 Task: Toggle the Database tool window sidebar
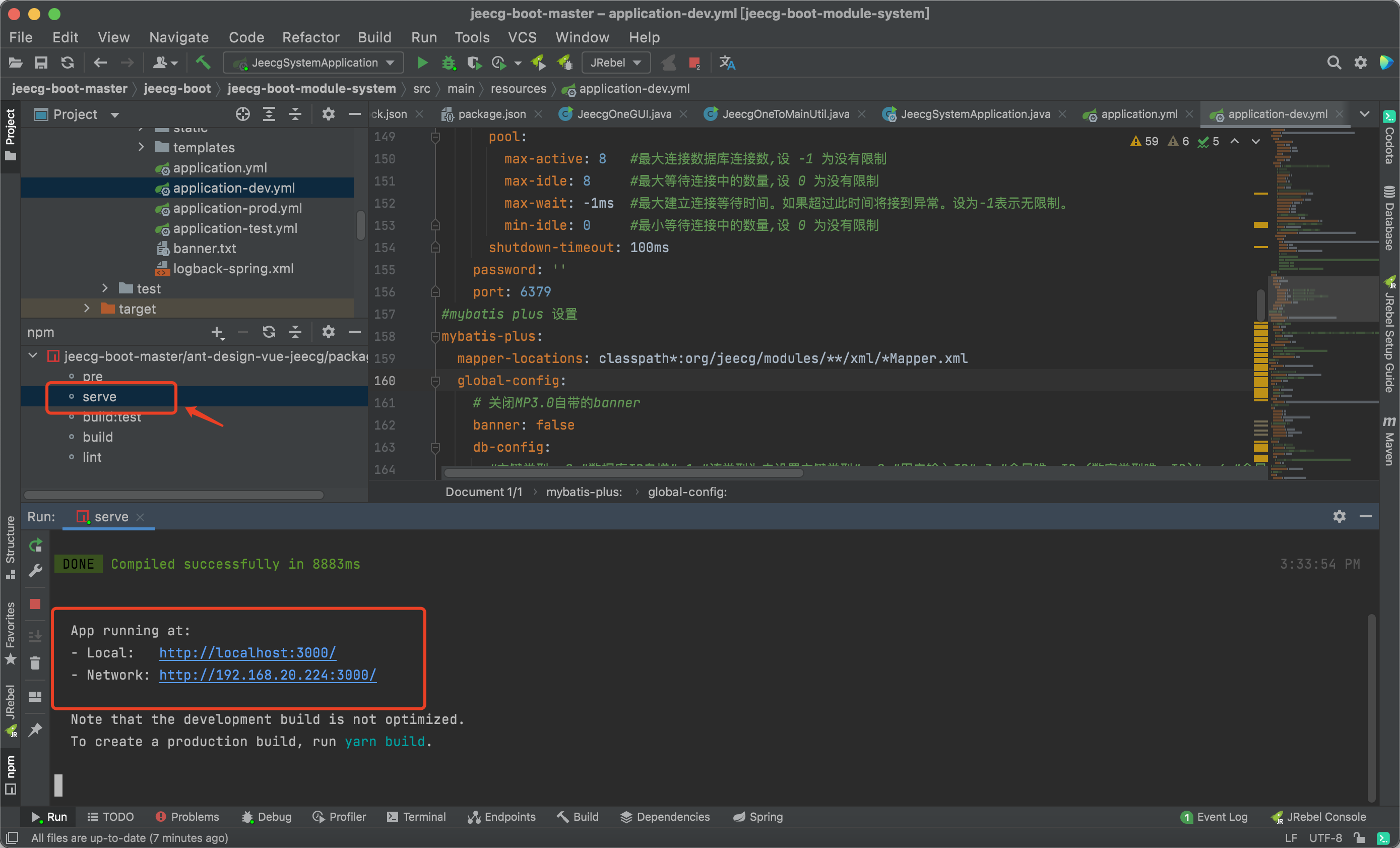pos(1388,219)
